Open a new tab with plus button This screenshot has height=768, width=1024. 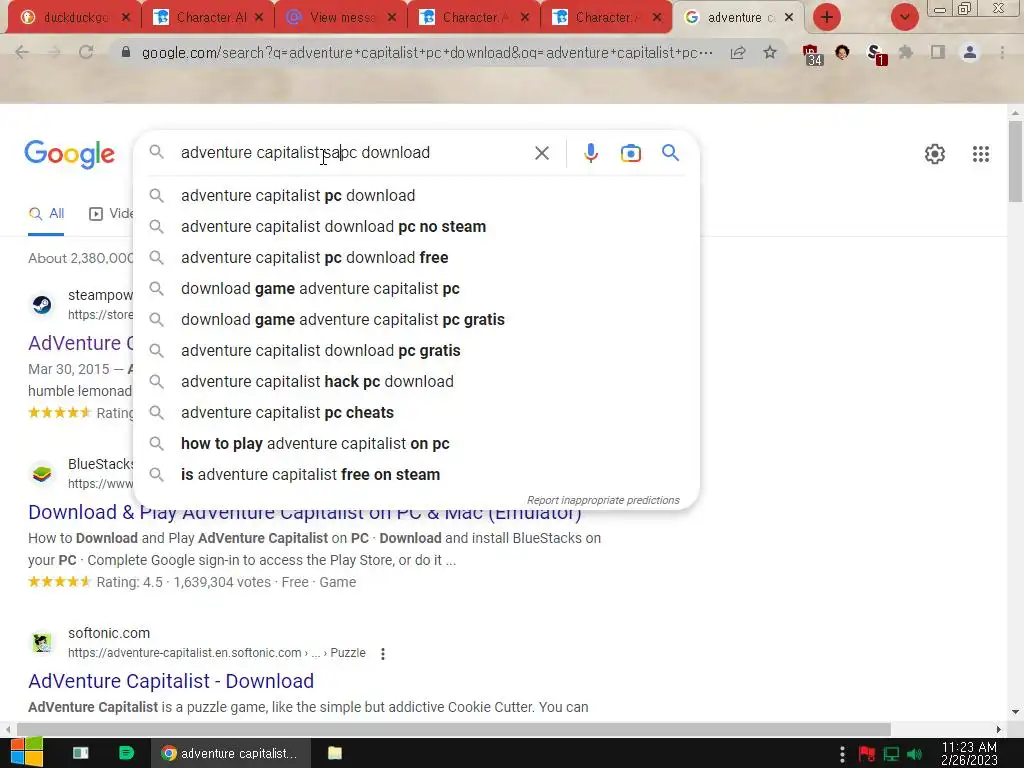827,17
